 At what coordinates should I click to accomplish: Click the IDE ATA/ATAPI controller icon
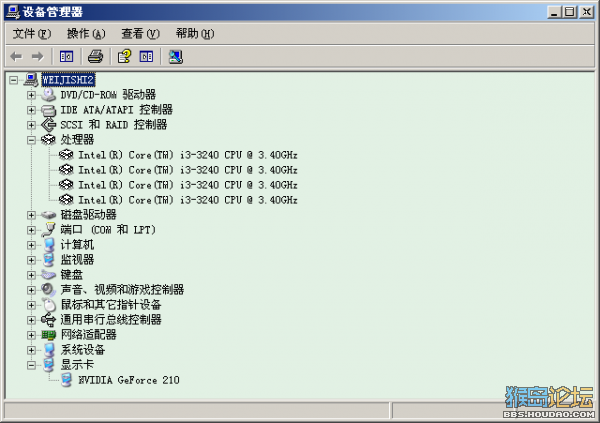tap(49, 110)
